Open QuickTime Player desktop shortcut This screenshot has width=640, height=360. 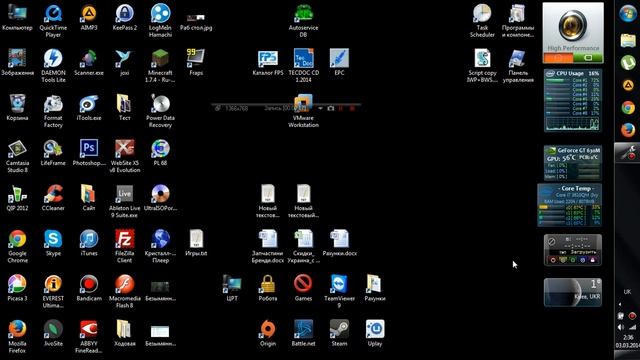point(53,20)
